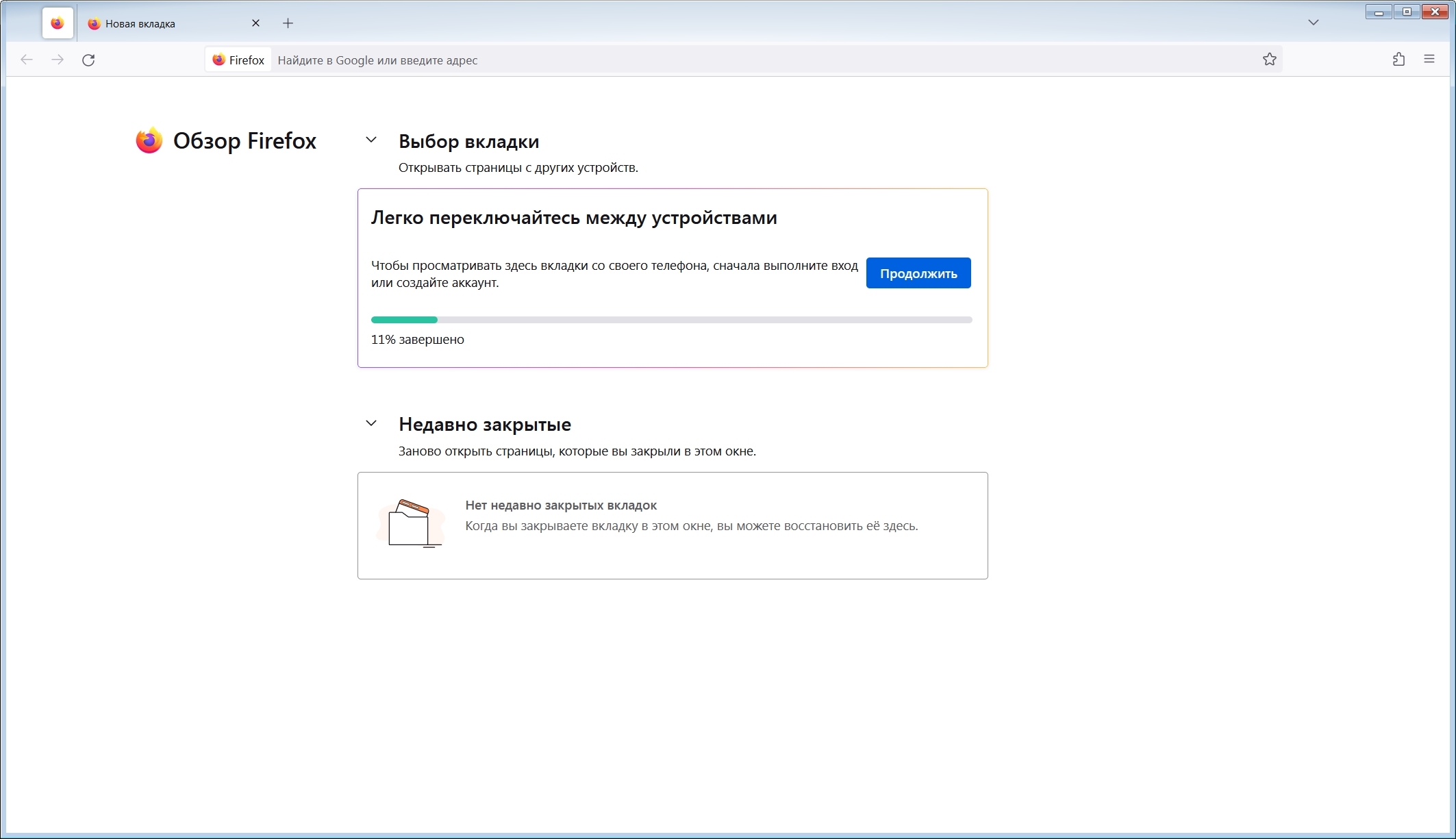The width and height of the screenshot is (1456, 839).
Task: Click the Продолжить button
Action: [918, 273]
